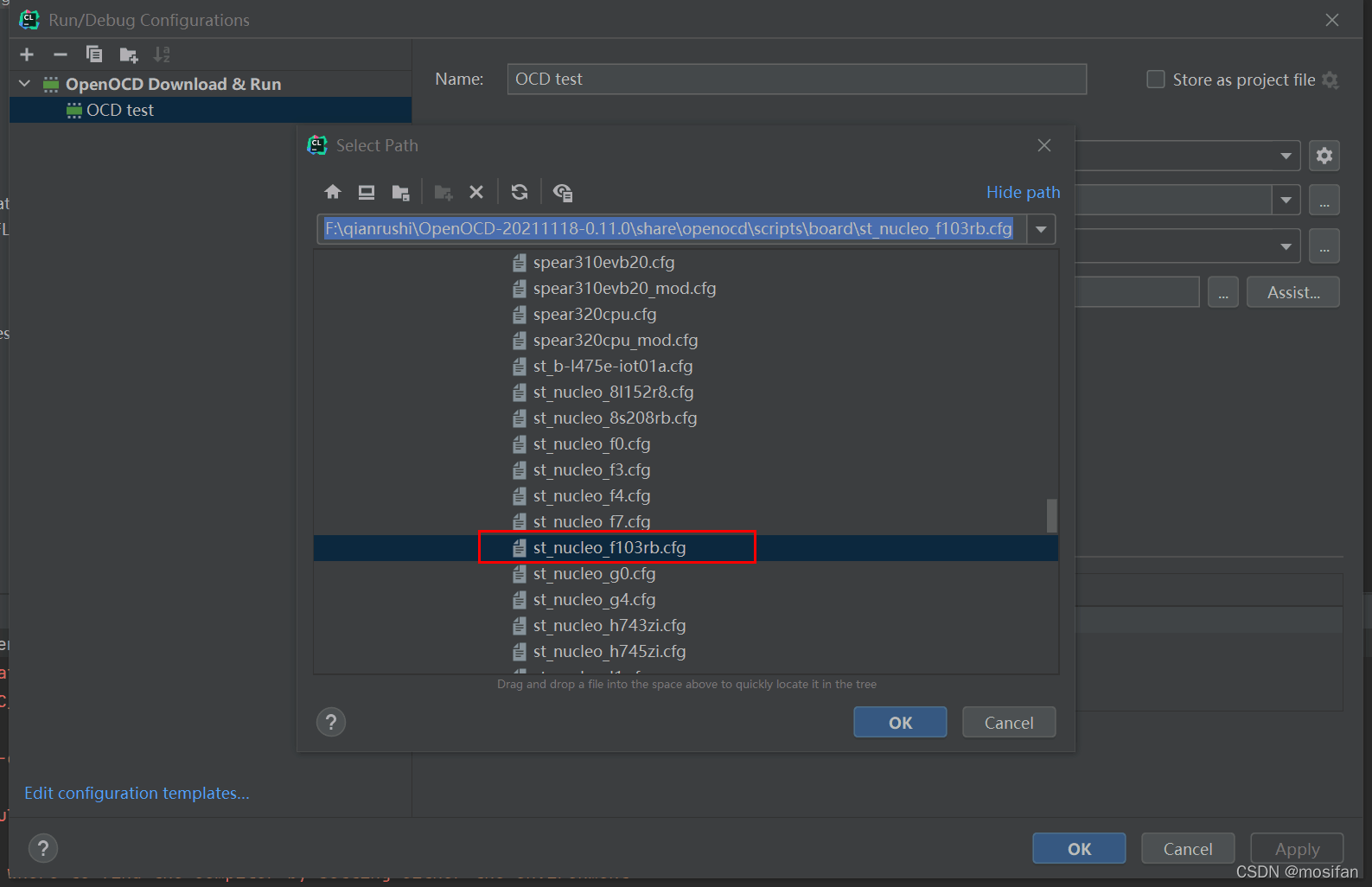Open the gear settings next to the dropdown
The width and height of the screenshot is (1372, 887).
(1324, 156)
